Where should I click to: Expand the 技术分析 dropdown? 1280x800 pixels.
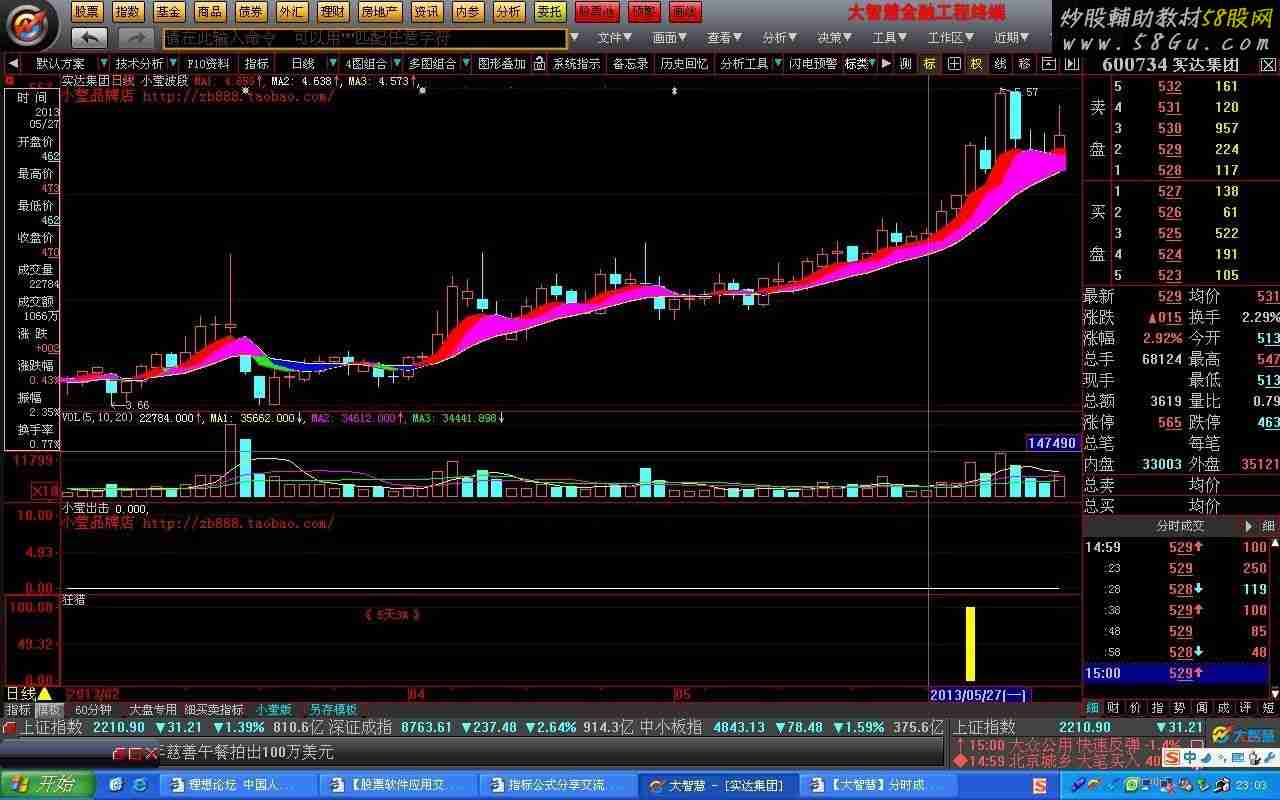coord(174,63)
